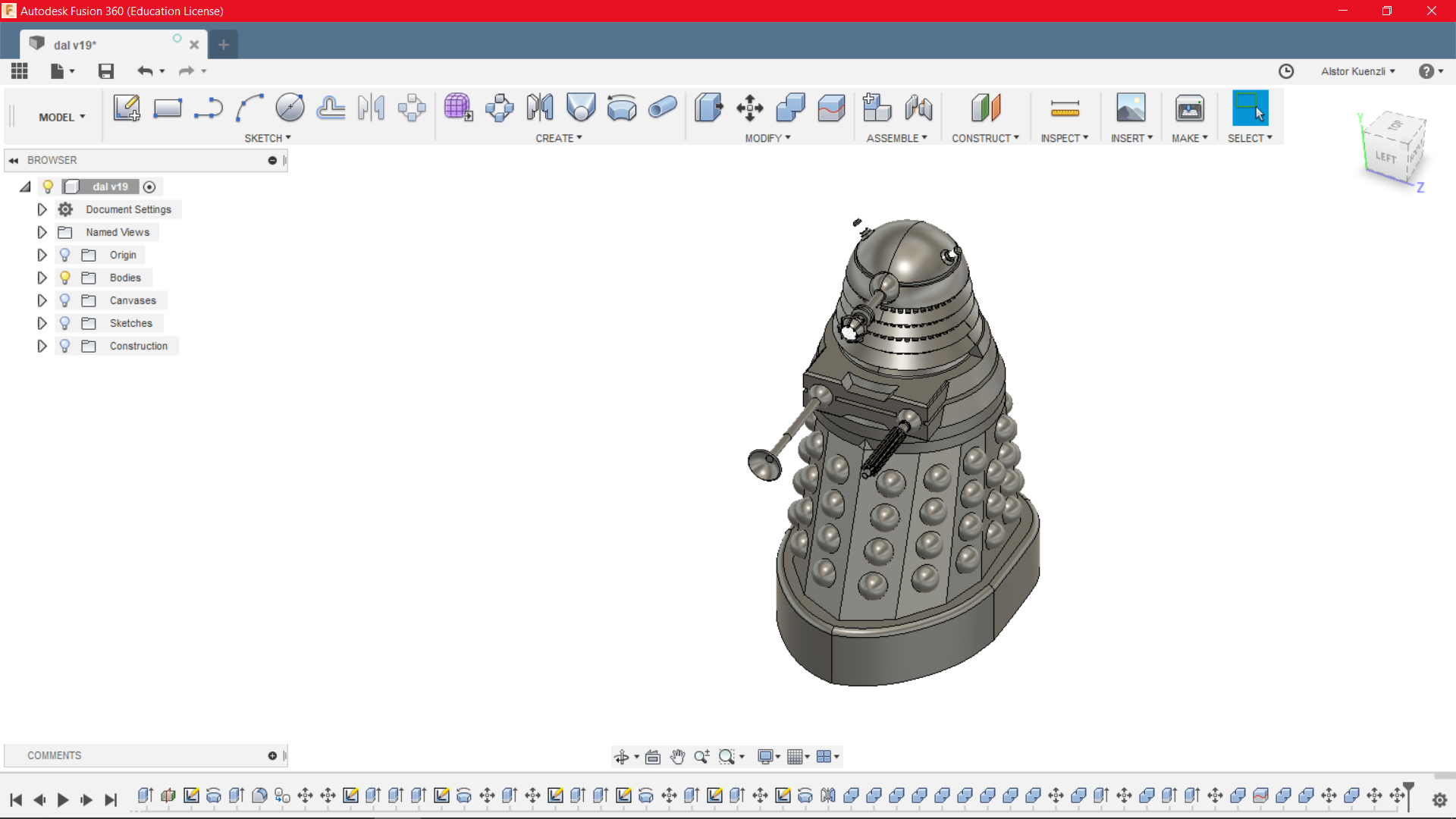Image resolution: width=1456 pixels, height=819 pixels.
Task: Toggle visibility of dal v19 component
Action: tap(48, 187)
